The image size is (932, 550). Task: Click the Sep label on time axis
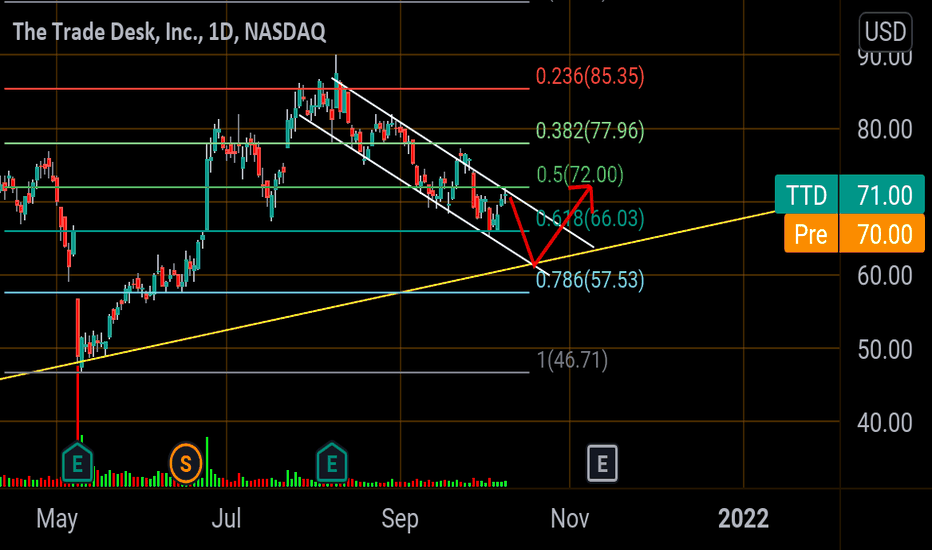[x=400, y=518]
